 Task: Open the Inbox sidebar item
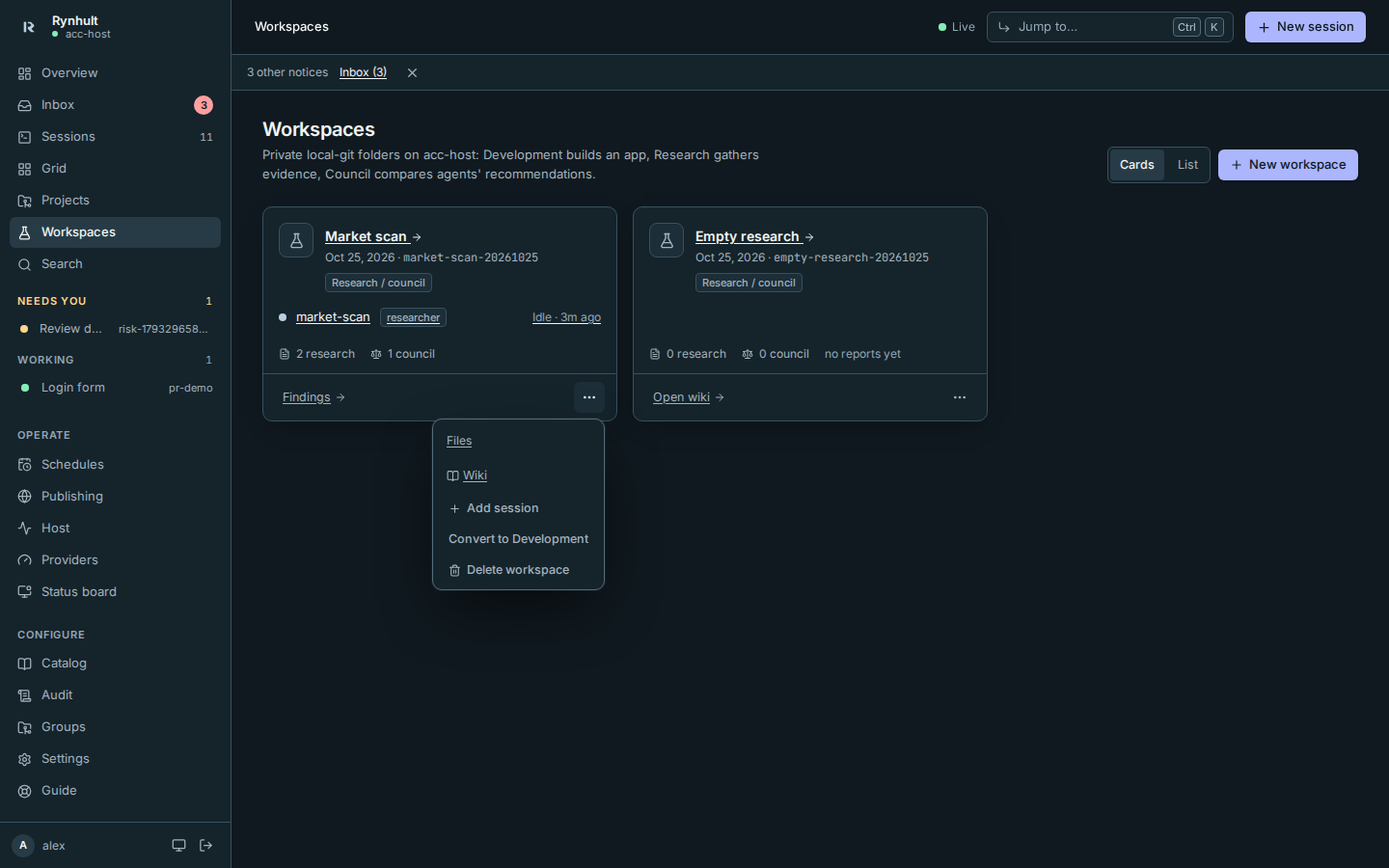point(115,105)
